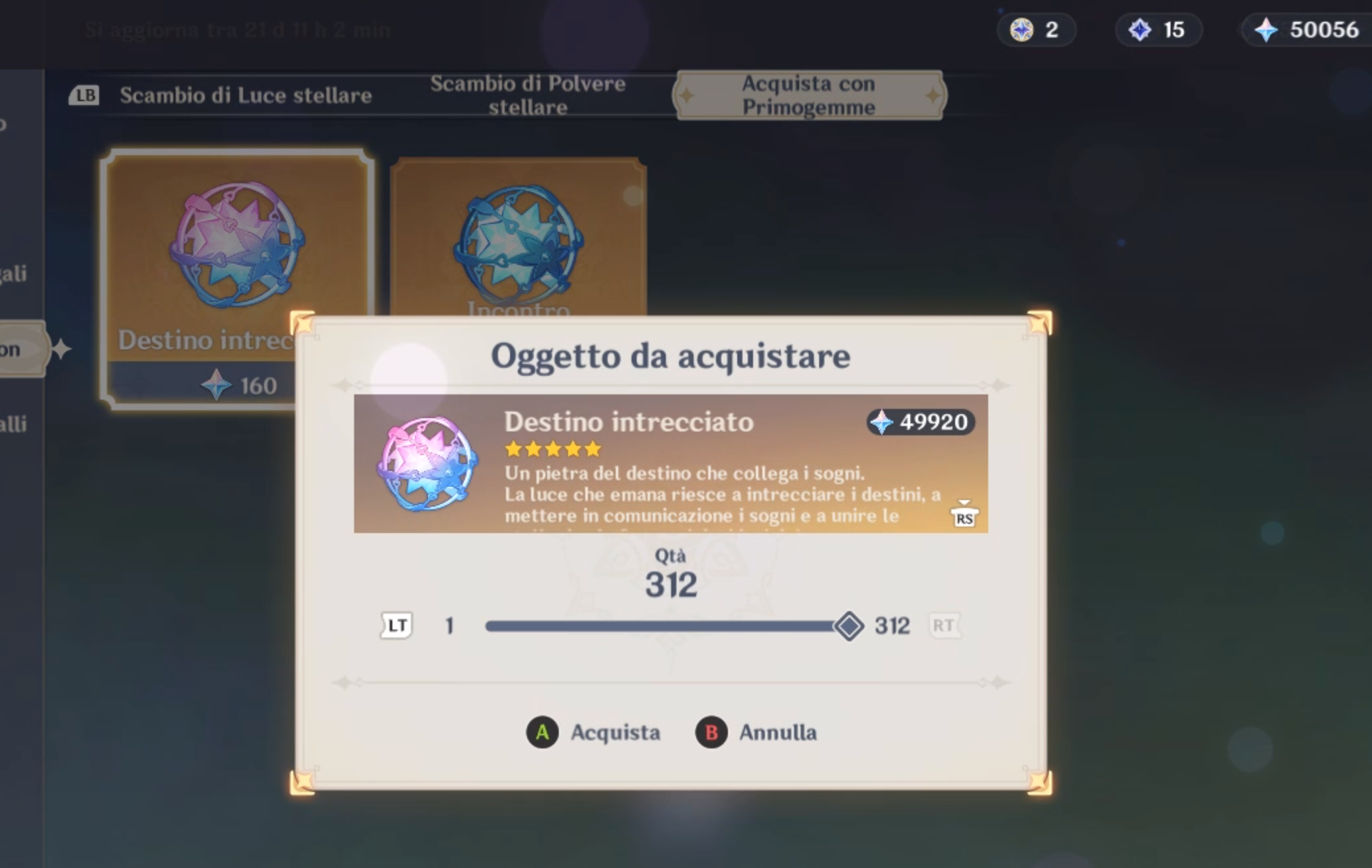Open the Scambio di Luce stellare tab

246,95
